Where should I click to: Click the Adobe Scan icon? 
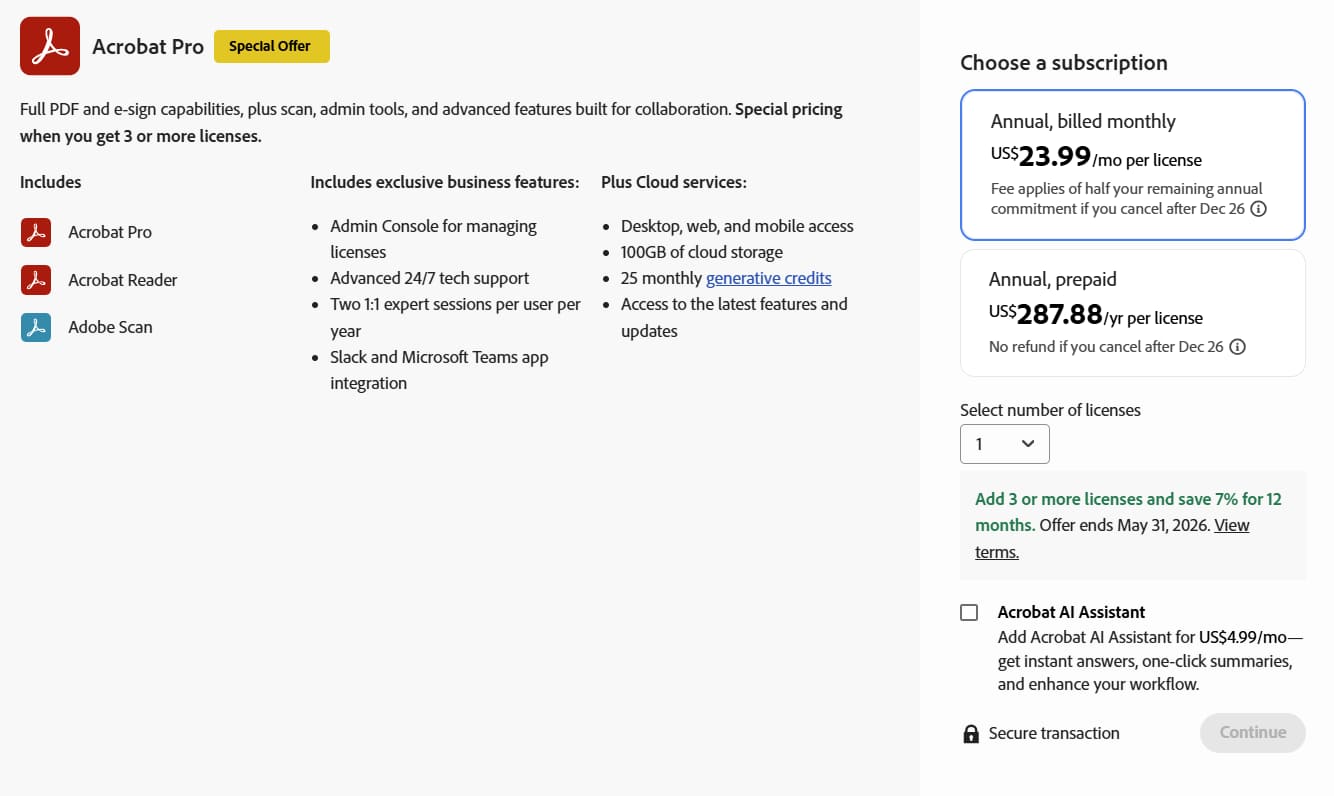pyautogui.click(x=37, y=326)
